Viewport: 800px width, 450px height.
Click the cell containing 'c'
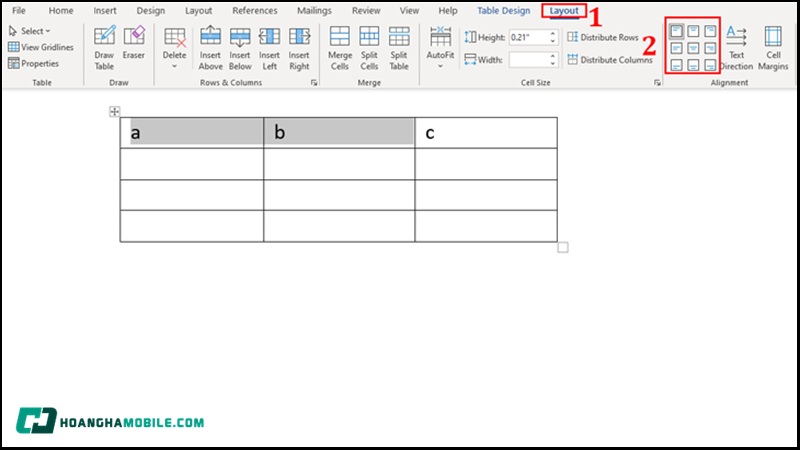point(486,133)
